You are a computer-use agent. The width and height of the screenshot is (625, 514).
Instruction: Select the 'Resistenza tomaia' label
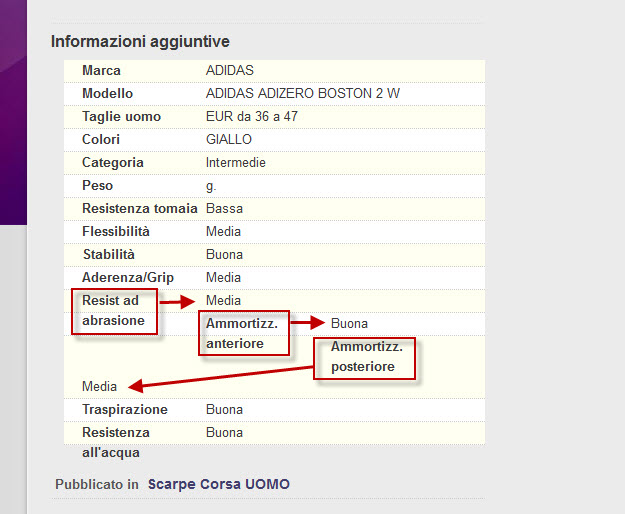pyautogui.click(x=140, y=208)
